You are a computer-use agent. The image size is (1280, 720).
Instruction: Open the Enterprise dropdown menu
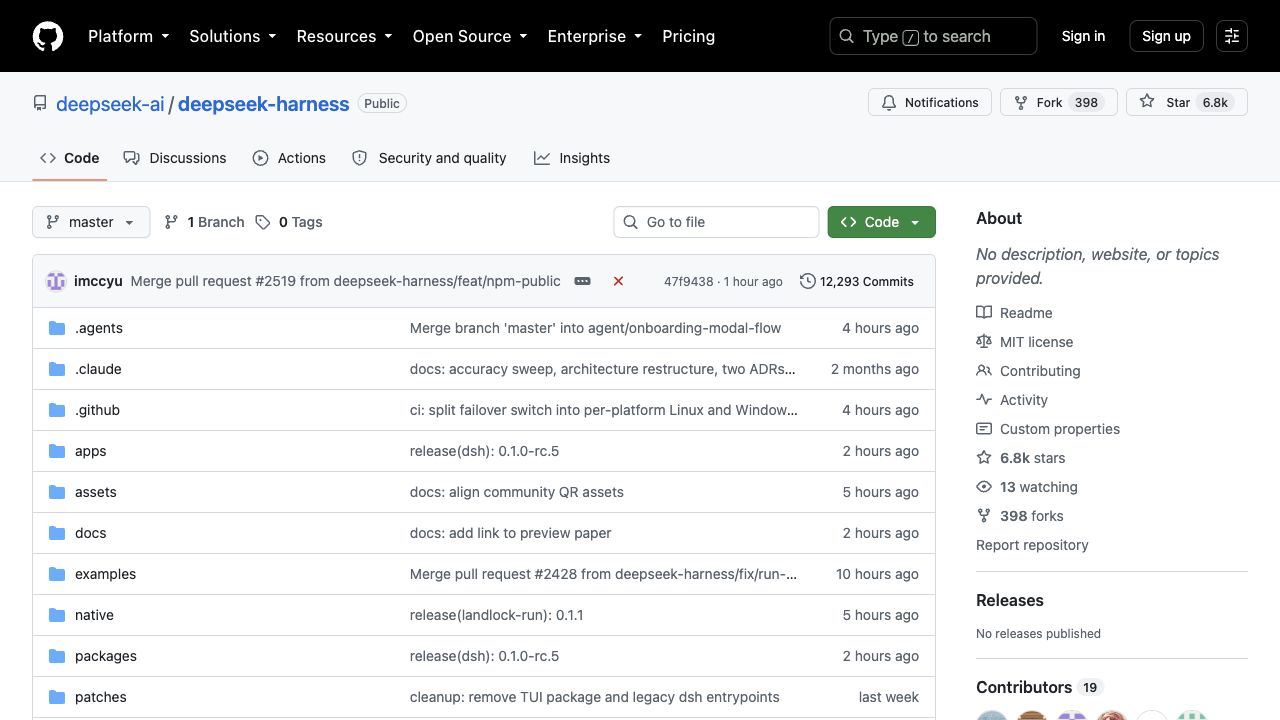[x=594, y=36]
